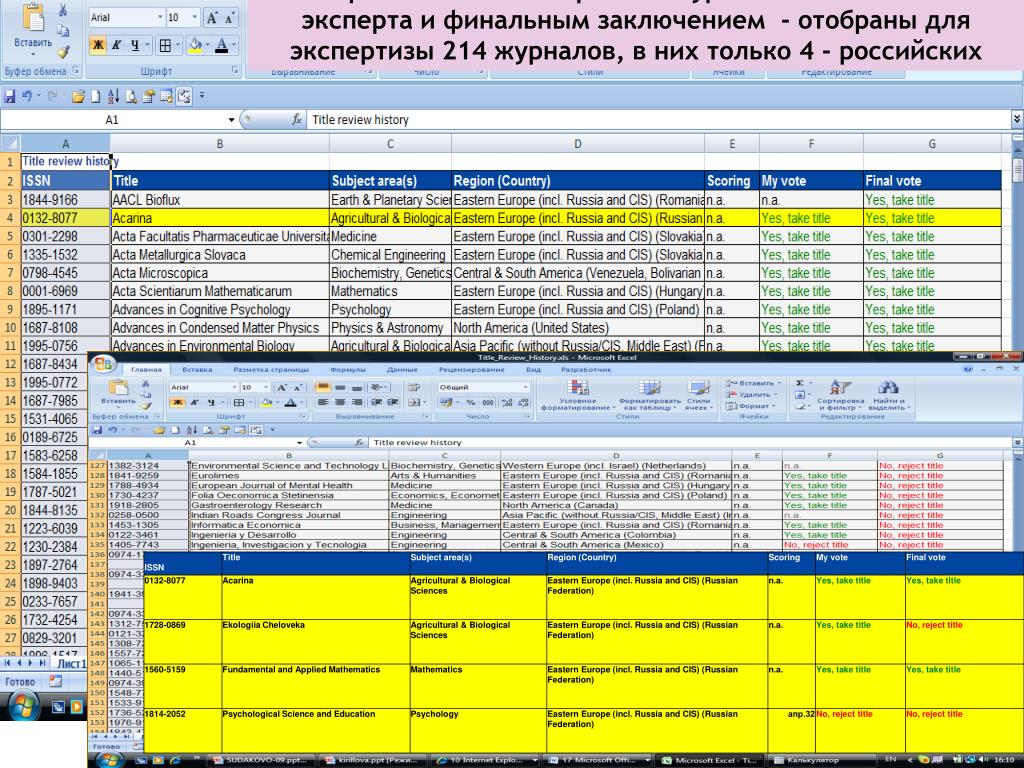Switch to the Вставка tab in front Excel
This screenshot has width=1024, height=768.
[x=197, y=370]
